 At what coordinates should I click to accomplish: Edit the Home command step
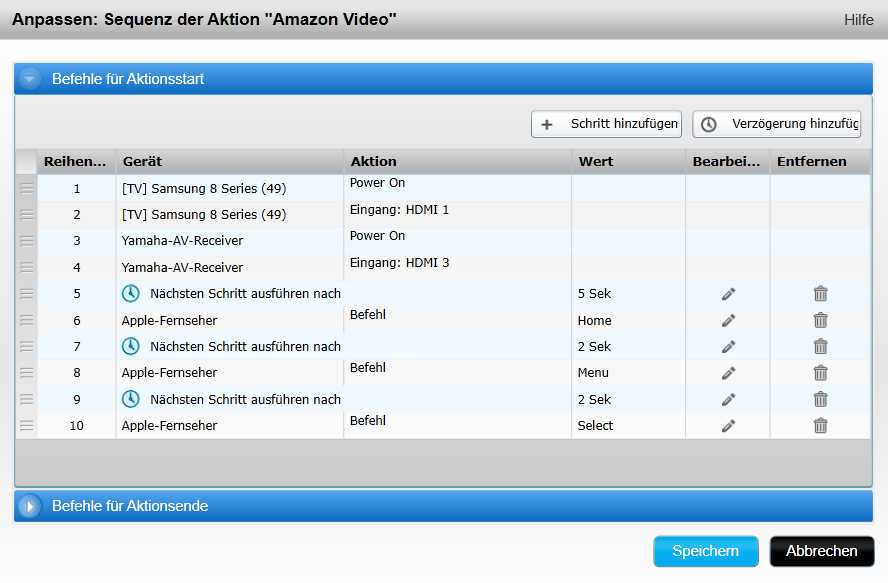pyautogui.click(x=728, y=321)
